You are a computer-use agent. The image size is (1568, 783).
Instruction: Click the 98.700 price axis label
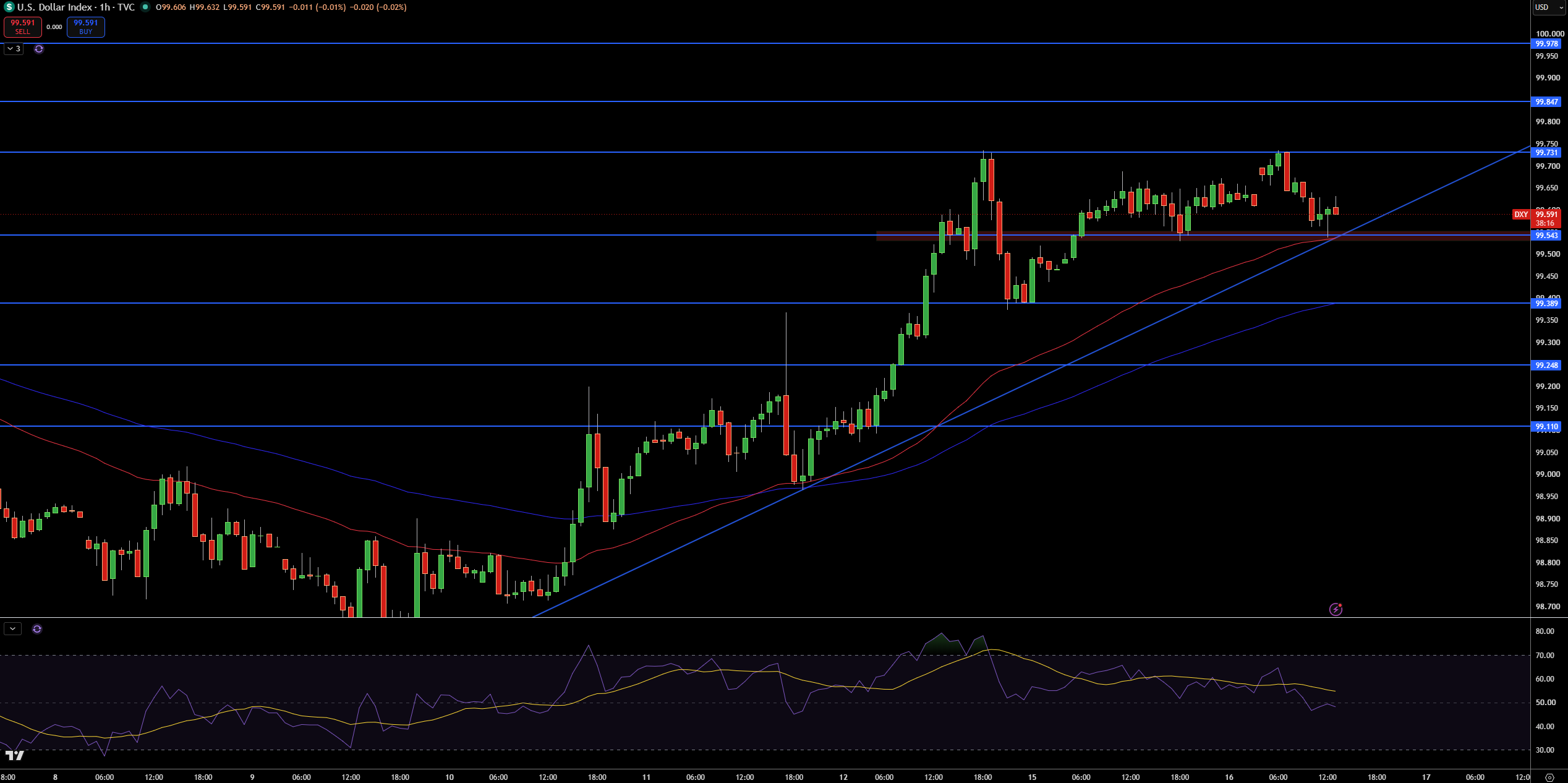1548,607
